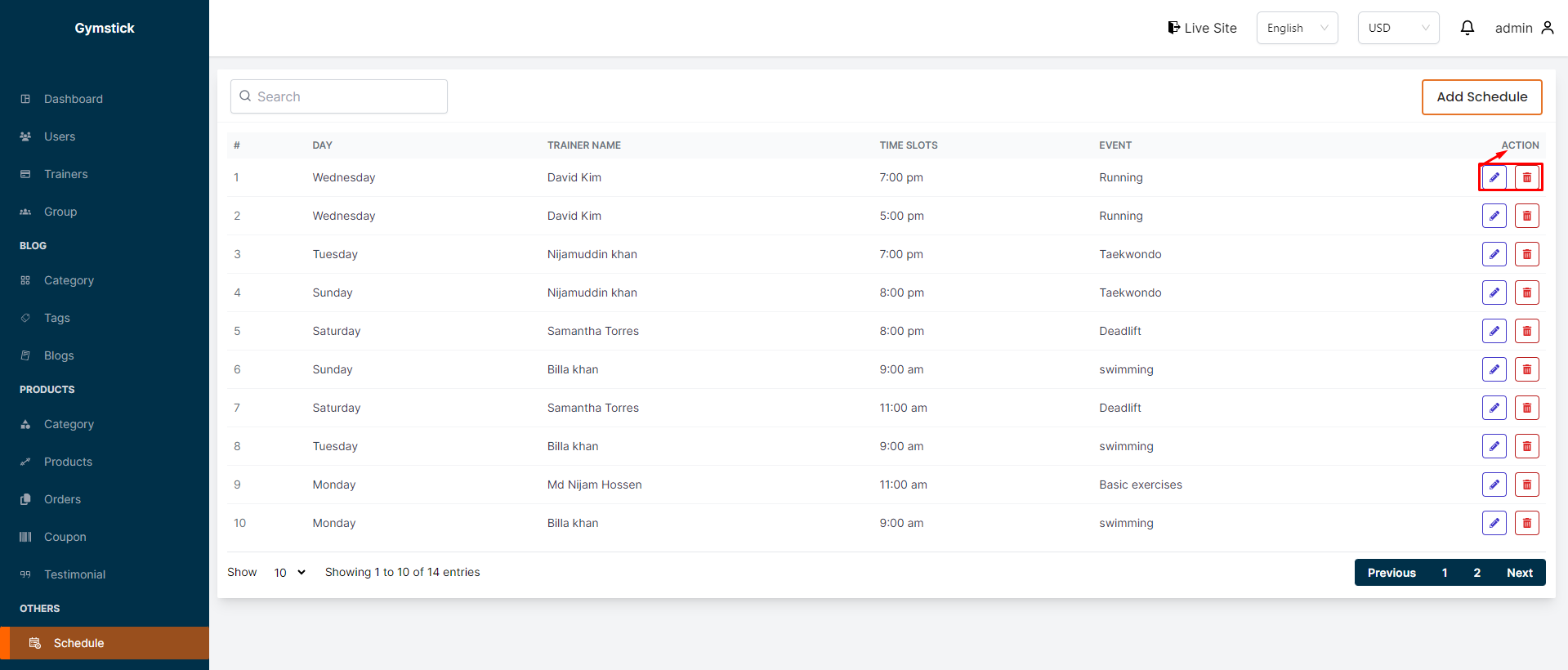This screenshot has height=670, width=1568.
Task: Edit the Sunday 9:00 am swimming schedule
Action: click(x=1494, y=369)
